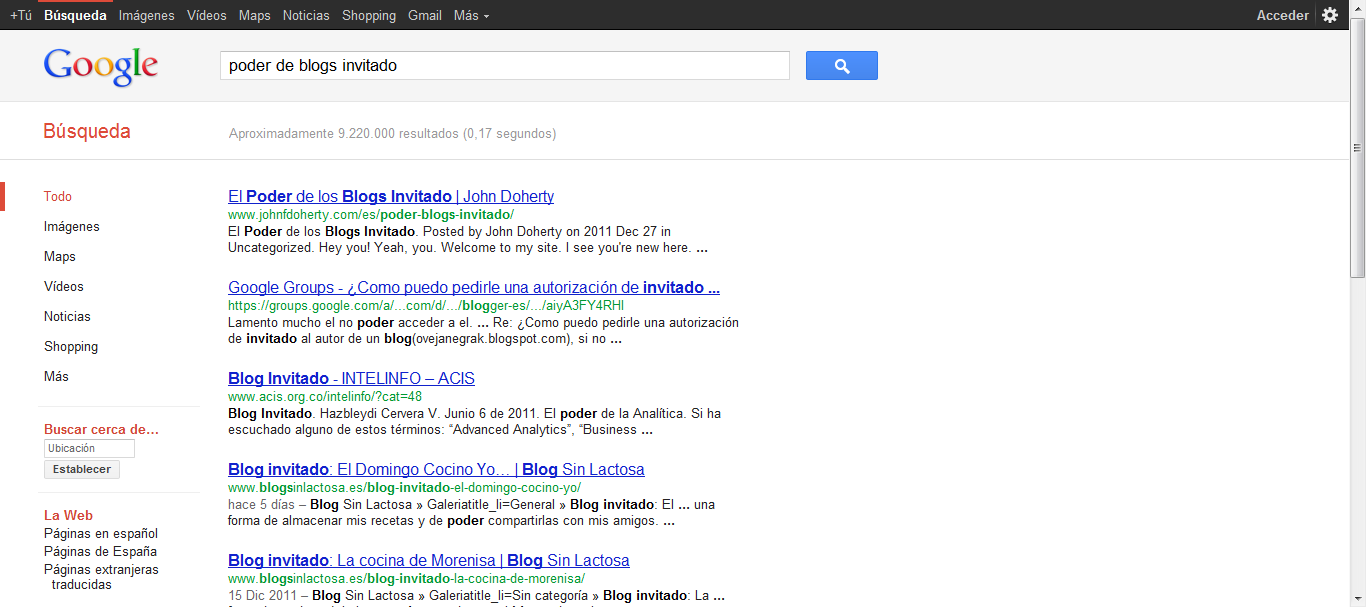Click the vertical scrollbar thumb
1366x607 pixels.
(1357, 147)
